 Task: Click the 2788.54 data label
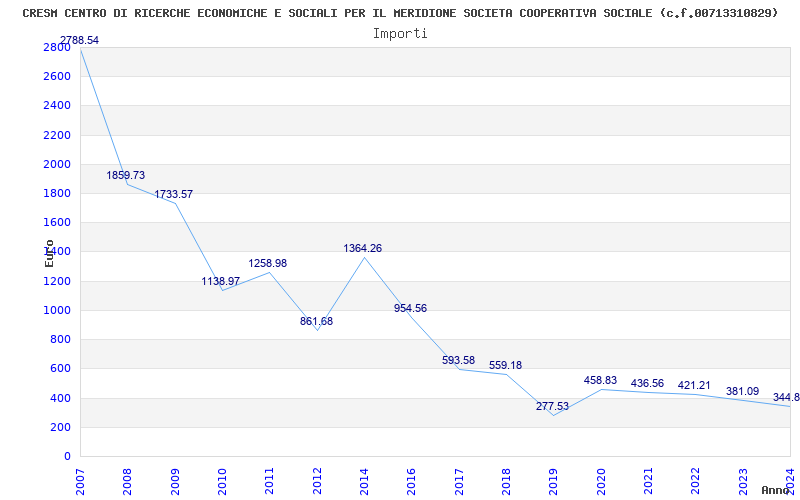79,40
